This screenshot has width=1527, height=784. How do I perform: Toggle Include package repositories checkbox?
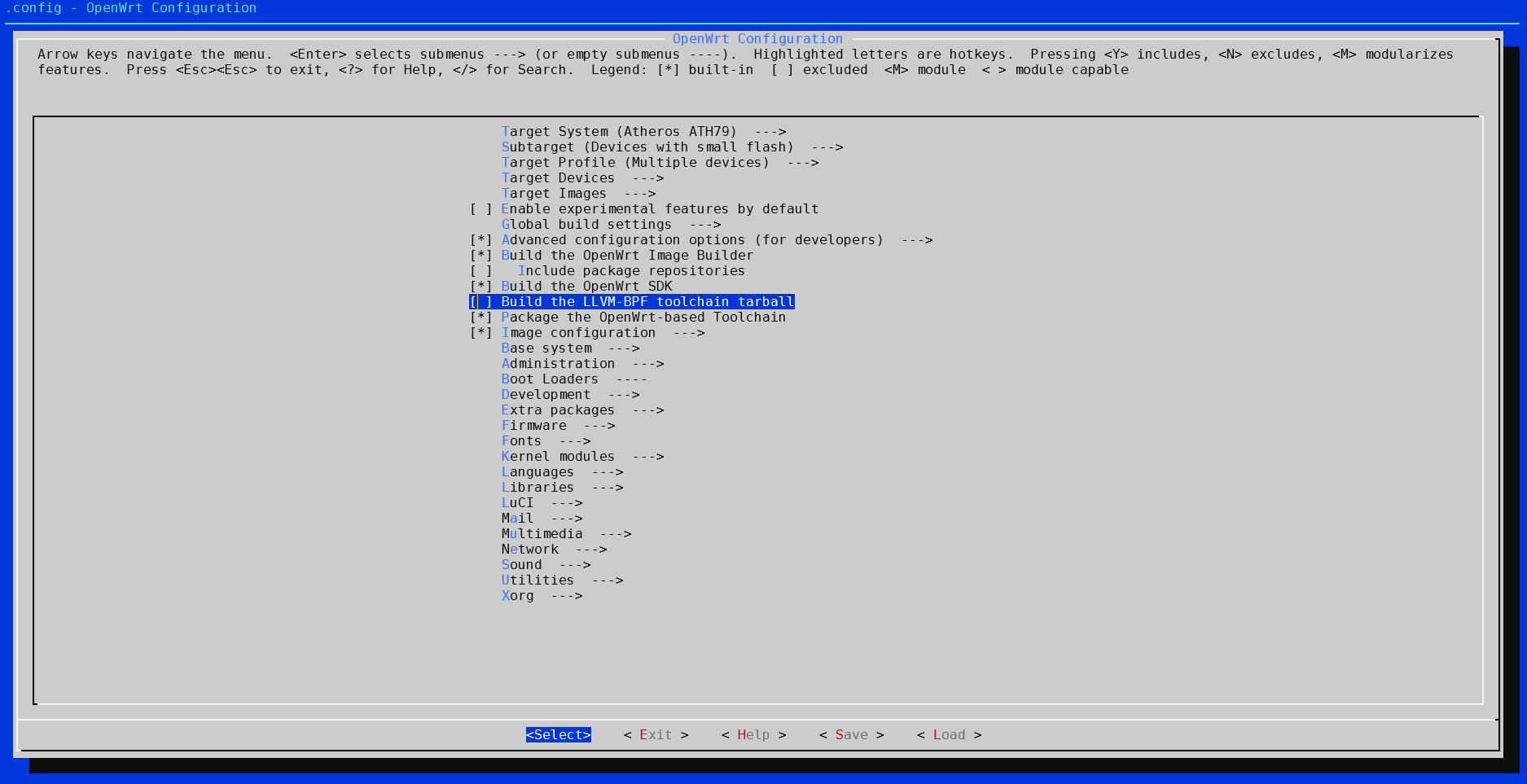[x=480, y=271]
